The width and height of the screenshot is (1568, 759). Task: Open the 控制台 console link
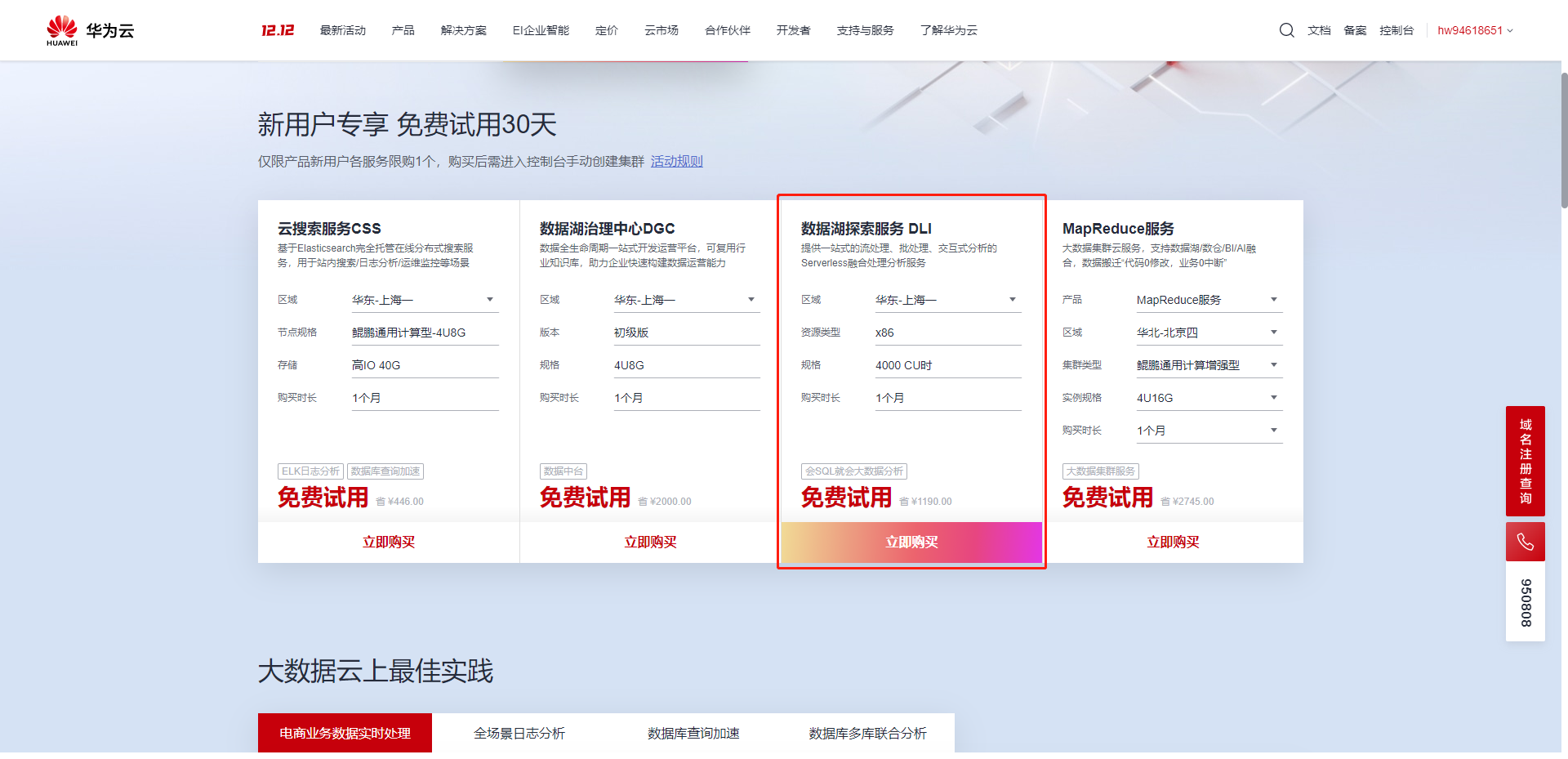[1396, 30]
